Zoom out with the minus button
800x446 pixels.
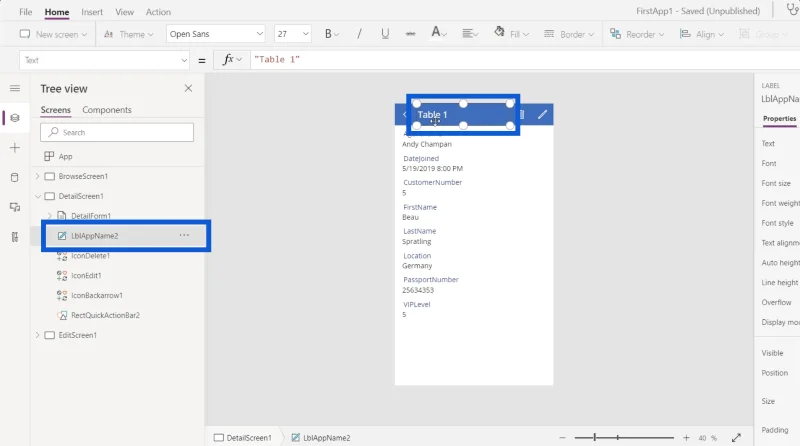562,438
